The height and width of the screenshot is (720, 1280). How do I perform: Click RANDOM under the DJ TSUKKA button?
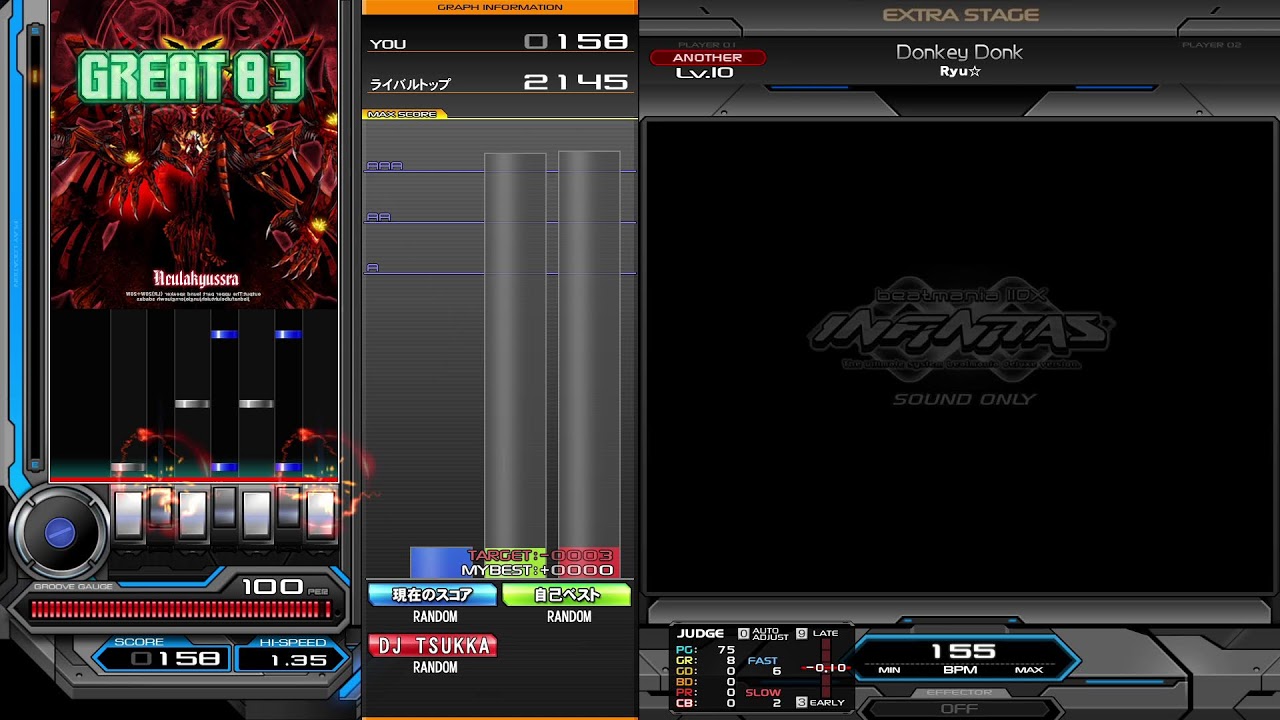(x=435, y=667)
